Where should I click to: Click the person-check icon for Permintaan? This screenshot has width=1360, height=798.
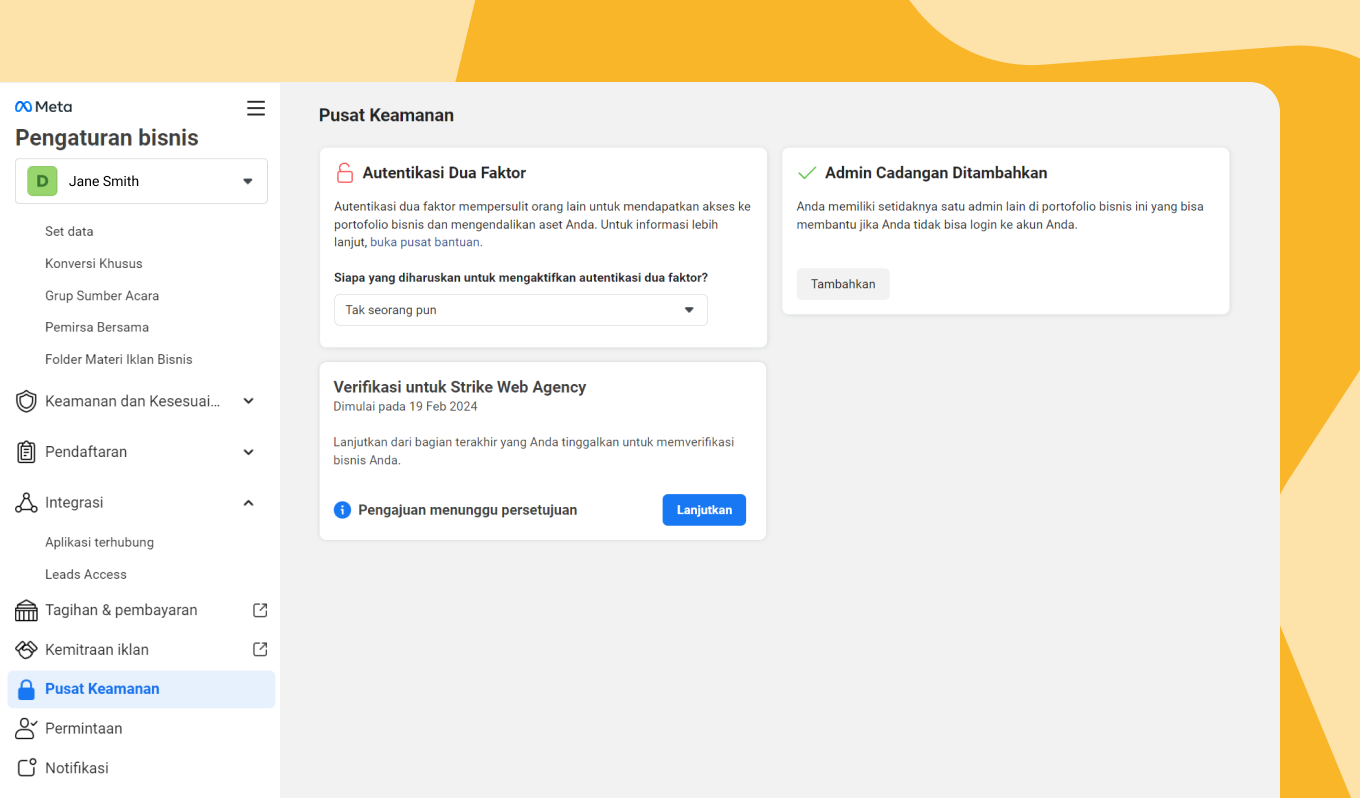(26, 729)
